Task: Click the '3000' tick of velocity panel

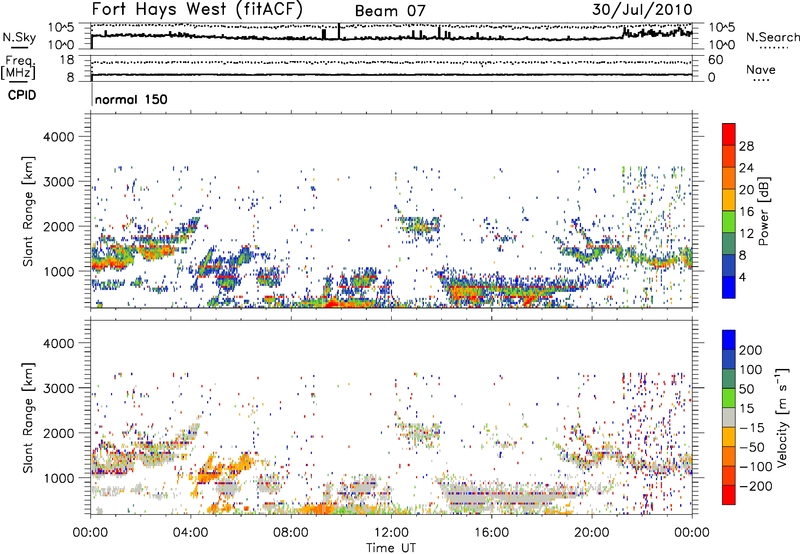Action: tap(58, 388)
